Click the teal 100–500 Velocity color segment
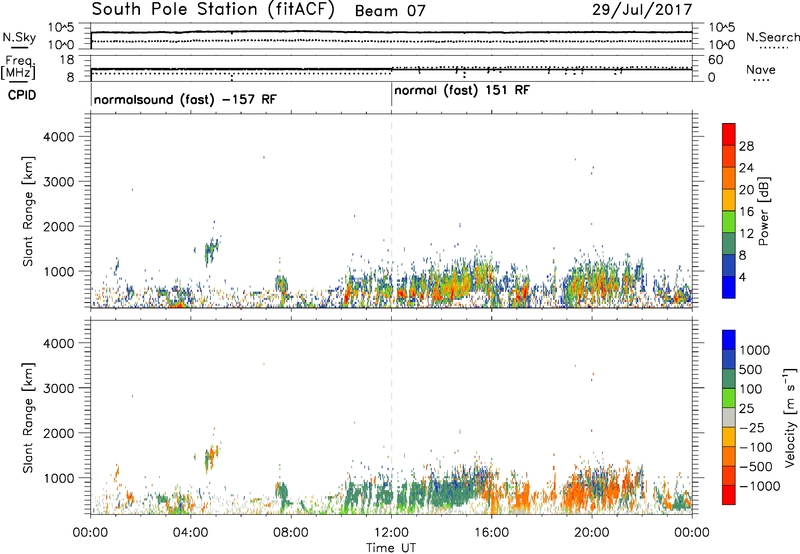This screenshot has width=800, height=554. tap(729, 379)
